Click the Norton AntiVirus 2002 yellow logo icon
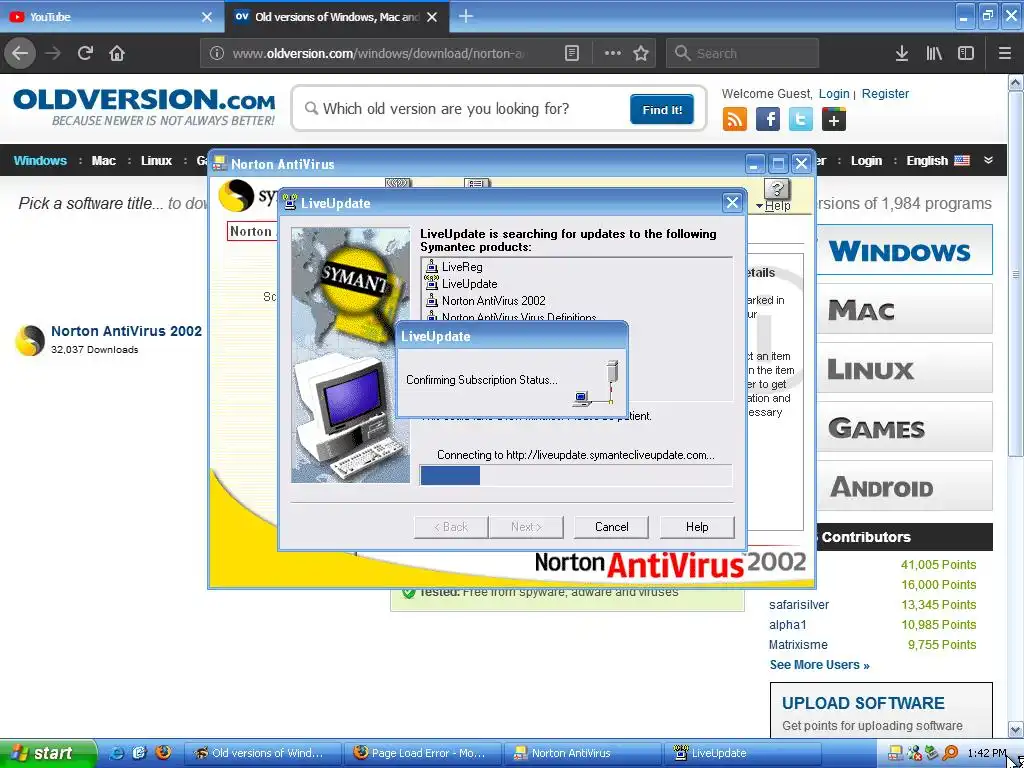 pyautogui.click(x=29, y=340)
